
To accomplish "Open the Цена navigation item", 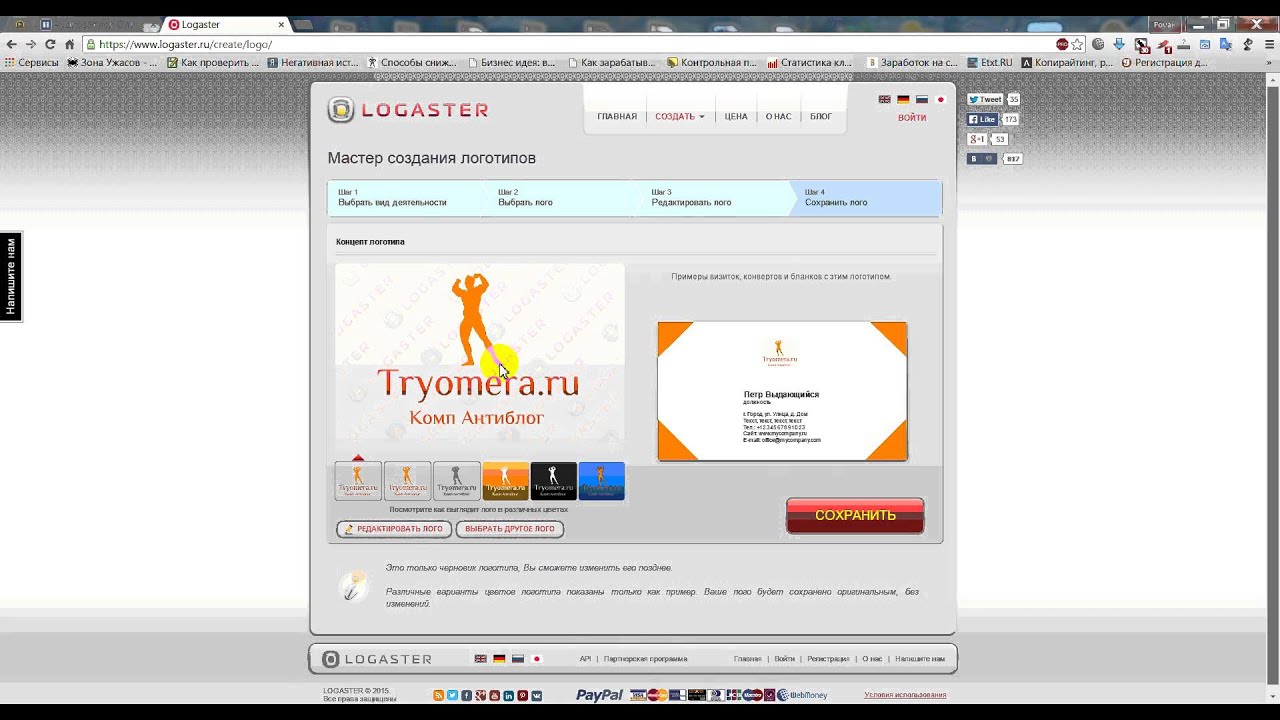I will click(x=736, y=117).
